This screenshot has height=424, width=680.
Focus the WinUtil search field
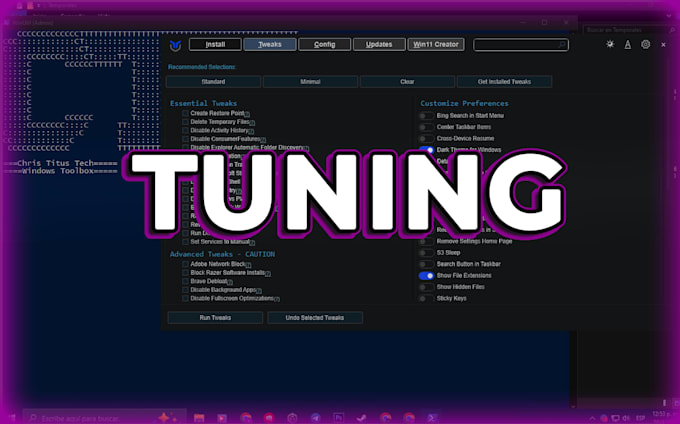(520, 45)
